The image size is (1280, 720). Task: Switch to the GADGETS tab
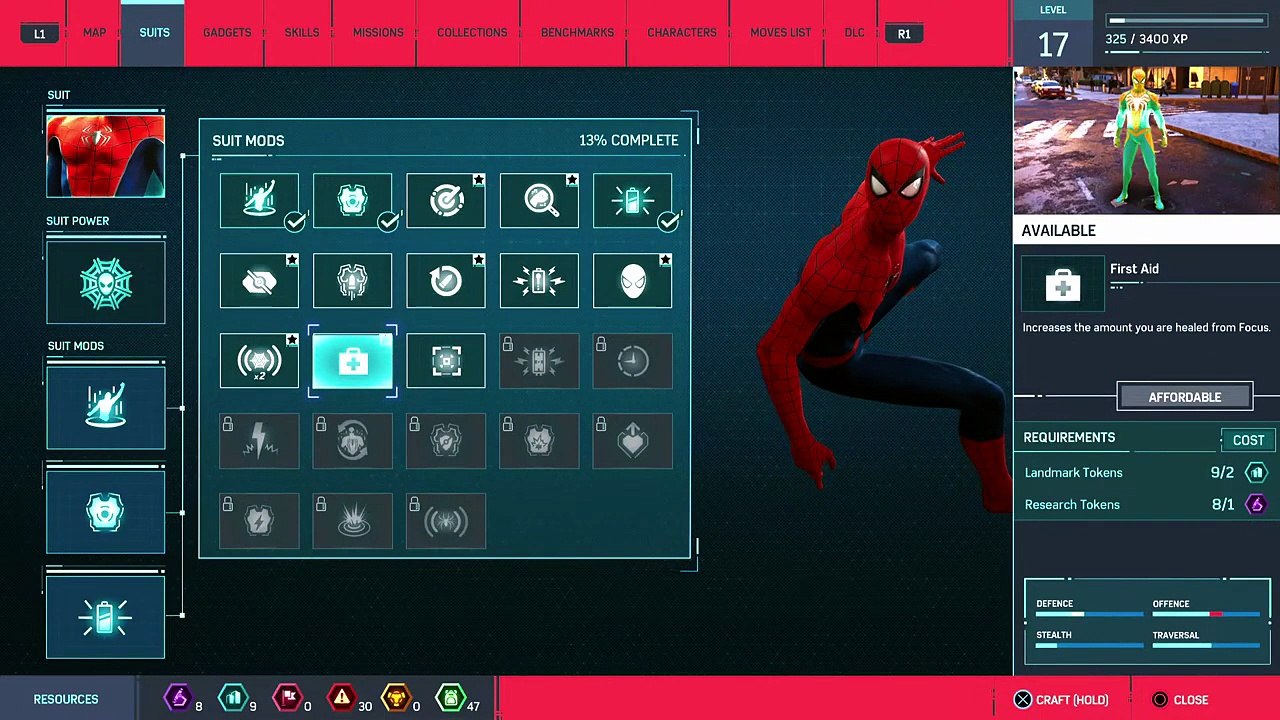[227, 33]
